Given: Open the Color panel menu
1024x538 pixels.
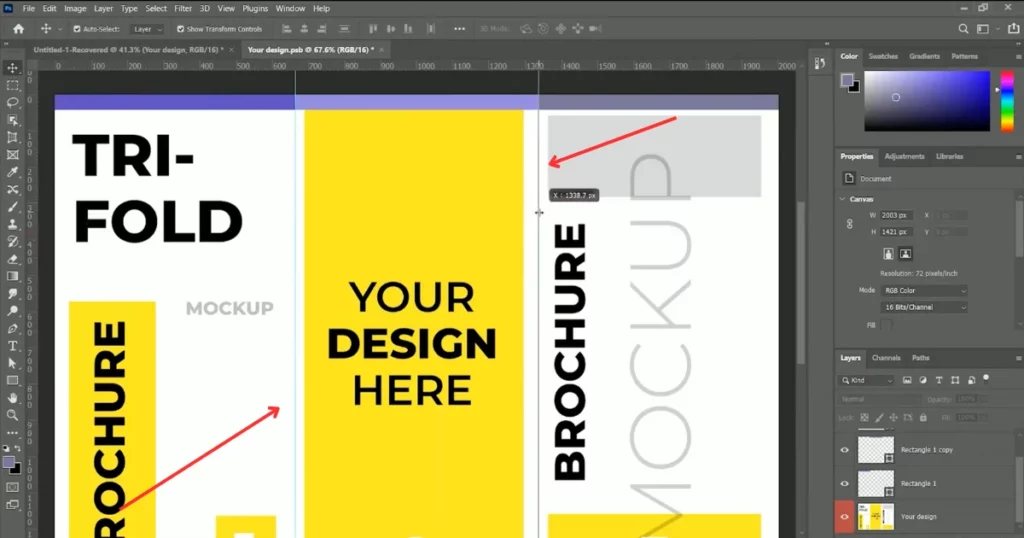Looking at the screenshot, I should (x=1018, y=57).
